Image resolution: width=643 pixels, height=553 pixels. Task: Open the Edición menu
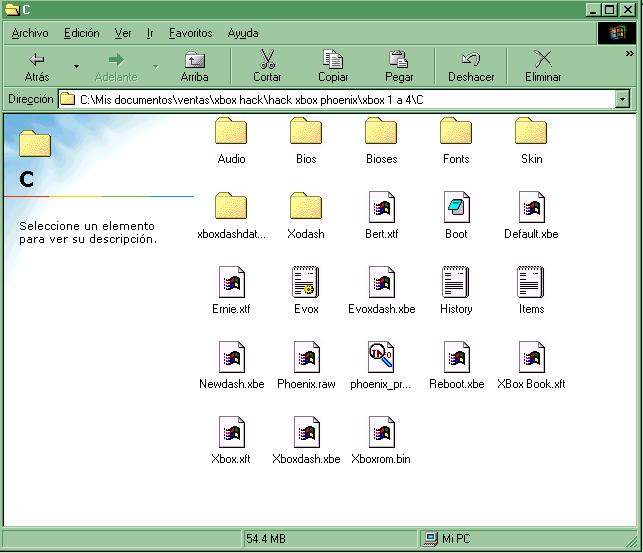[x=82, y=33]
